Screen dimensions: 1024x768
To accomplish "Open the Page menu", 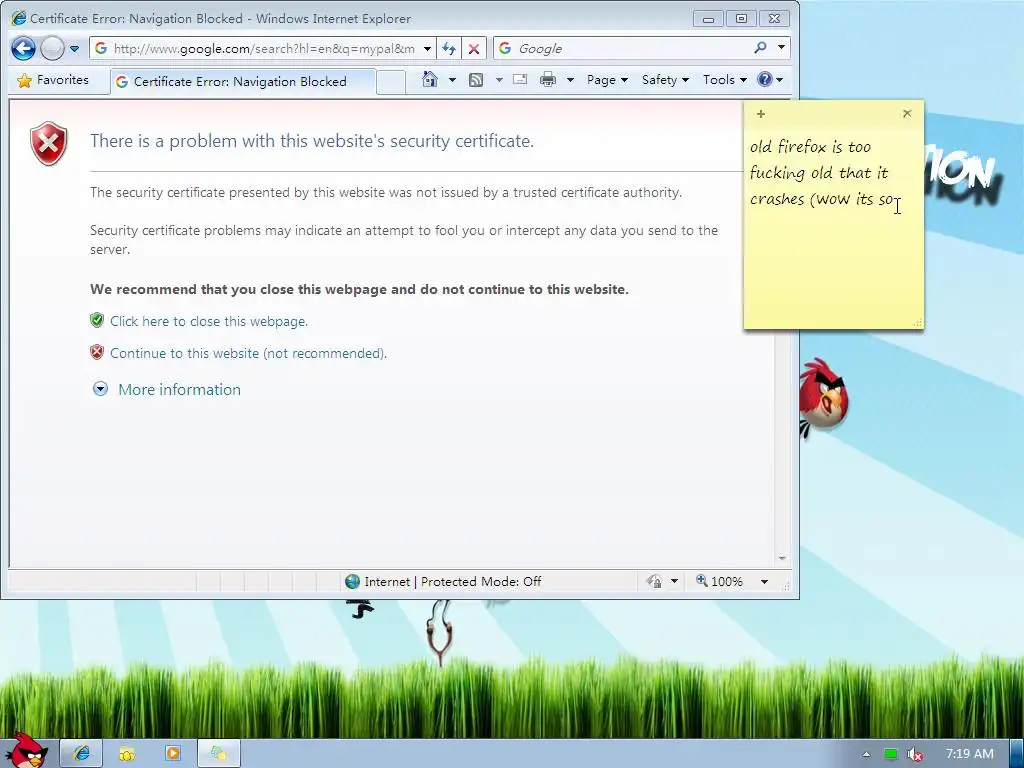I will 607,80.
